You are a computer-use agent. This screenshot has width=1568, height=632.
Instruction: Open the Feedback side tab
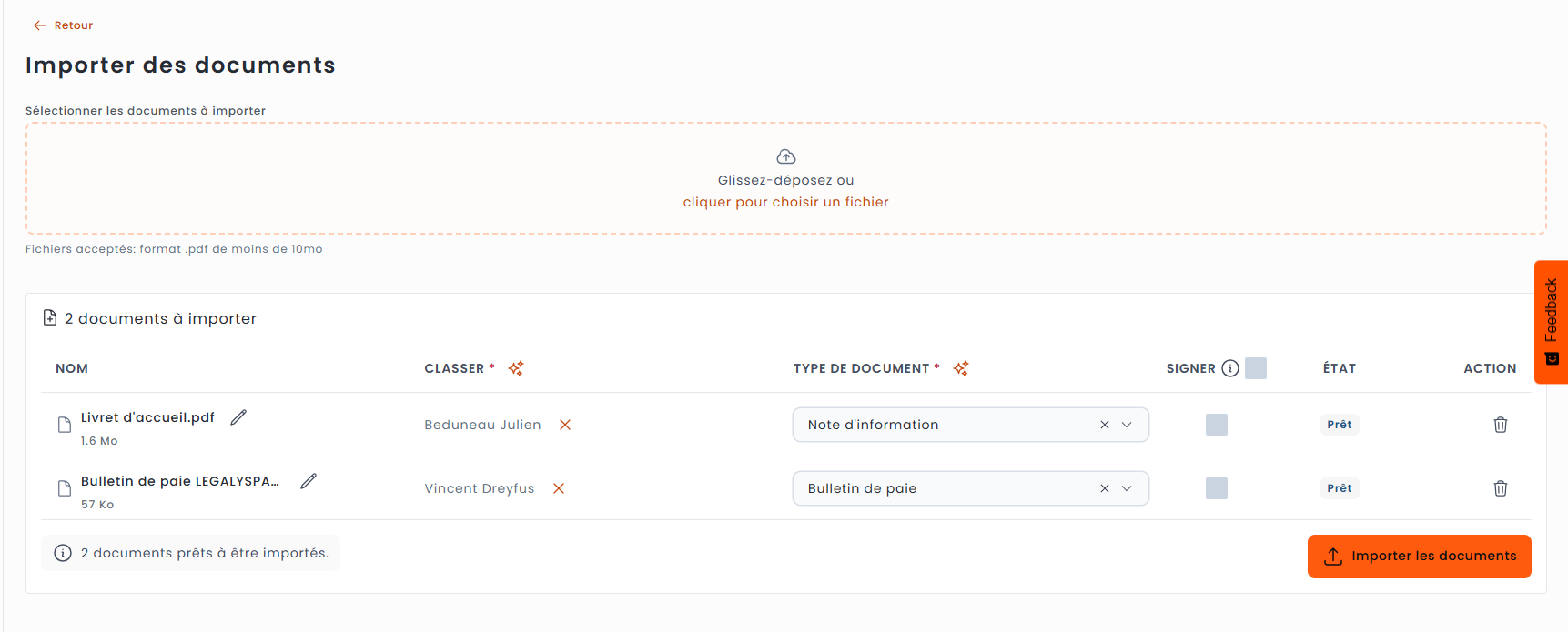[x=1552, y=322]
